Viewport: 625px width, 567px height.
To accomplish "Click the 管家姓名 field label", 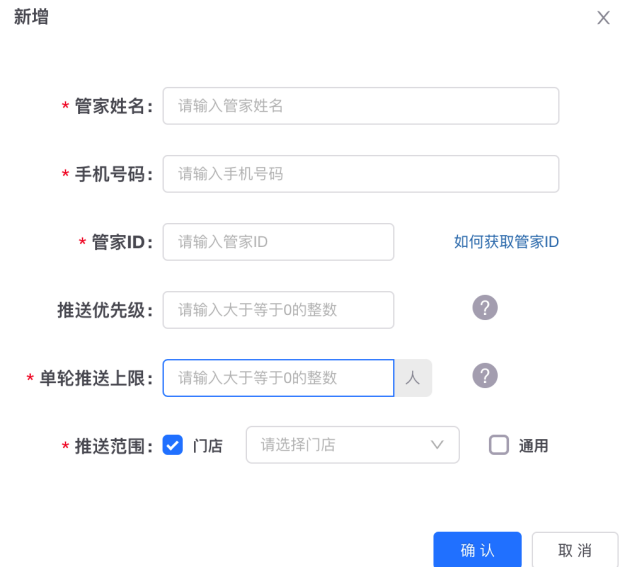I will pos(113,106).
